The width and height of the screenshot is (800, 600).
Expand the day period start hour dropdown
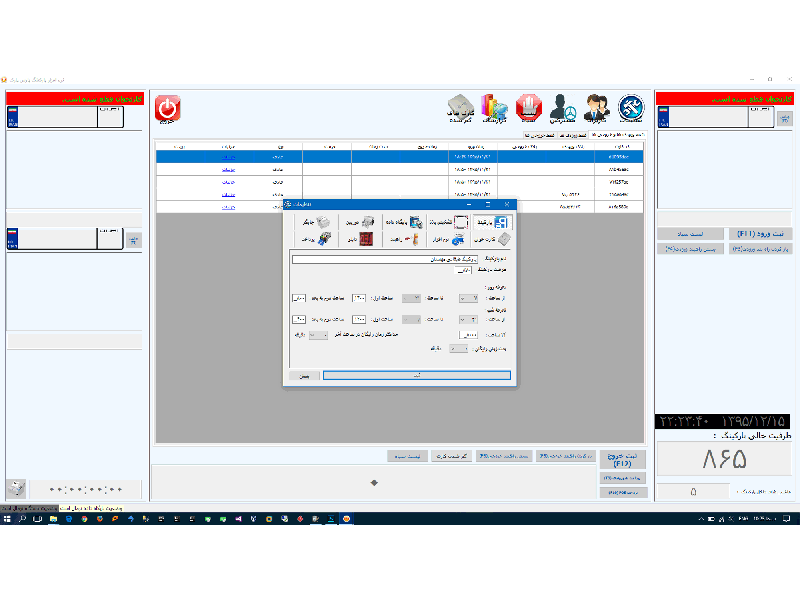coord(467,298)
